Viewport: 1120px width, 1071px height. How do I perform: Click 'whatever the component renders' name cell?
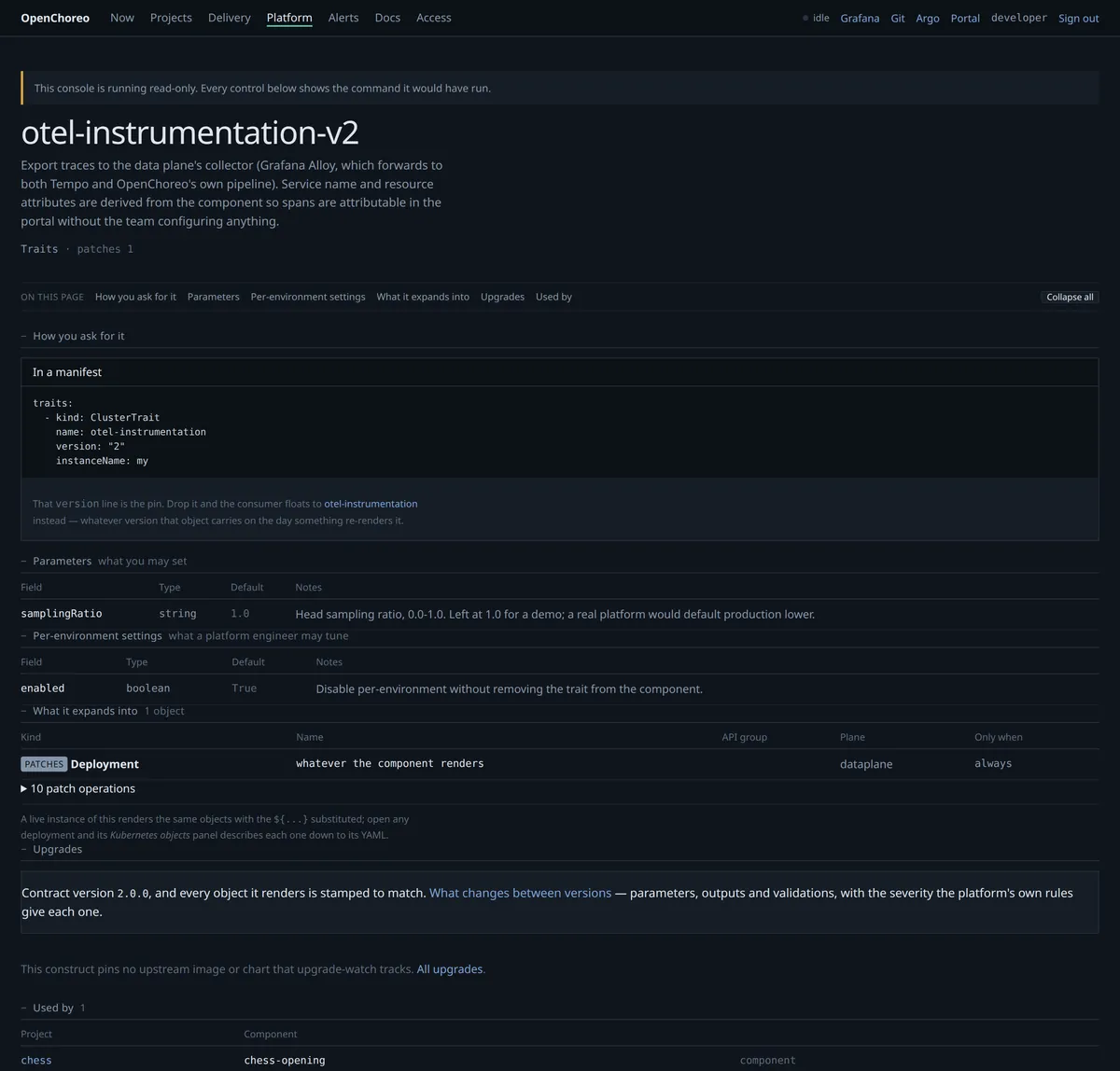pos(390,763)
